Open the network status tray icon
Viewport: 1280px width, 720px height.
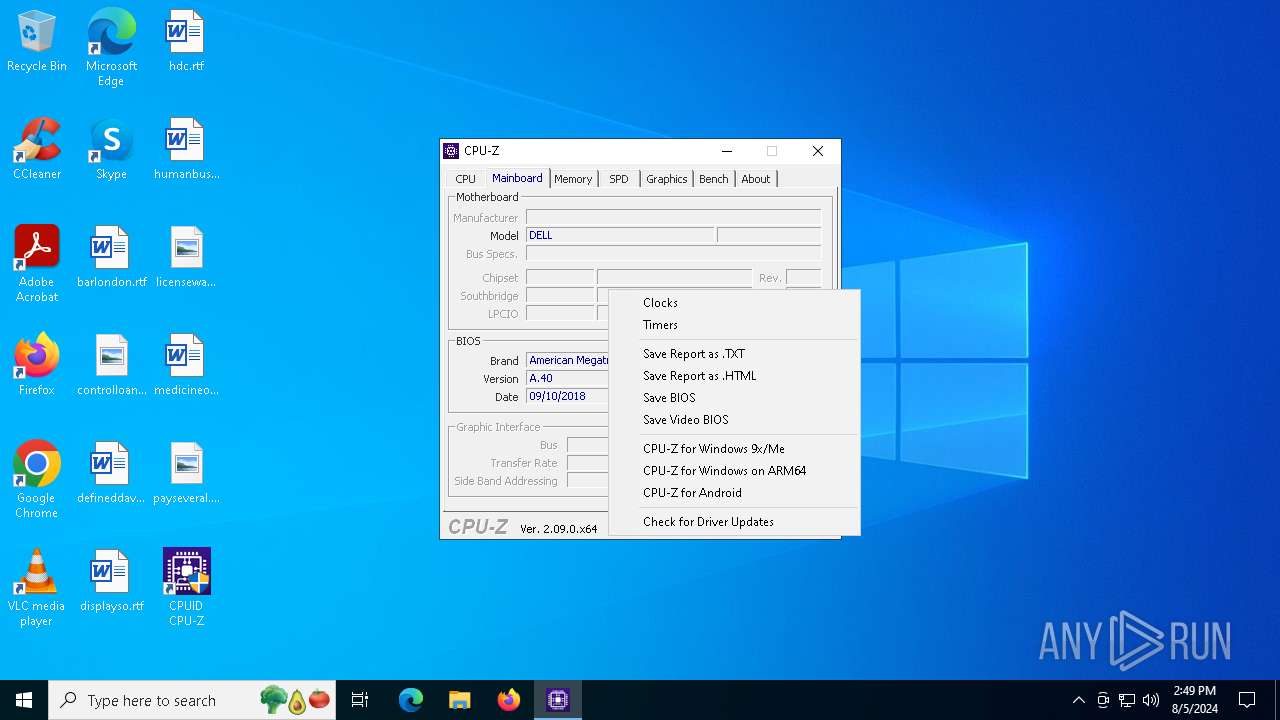[1127, 700]
